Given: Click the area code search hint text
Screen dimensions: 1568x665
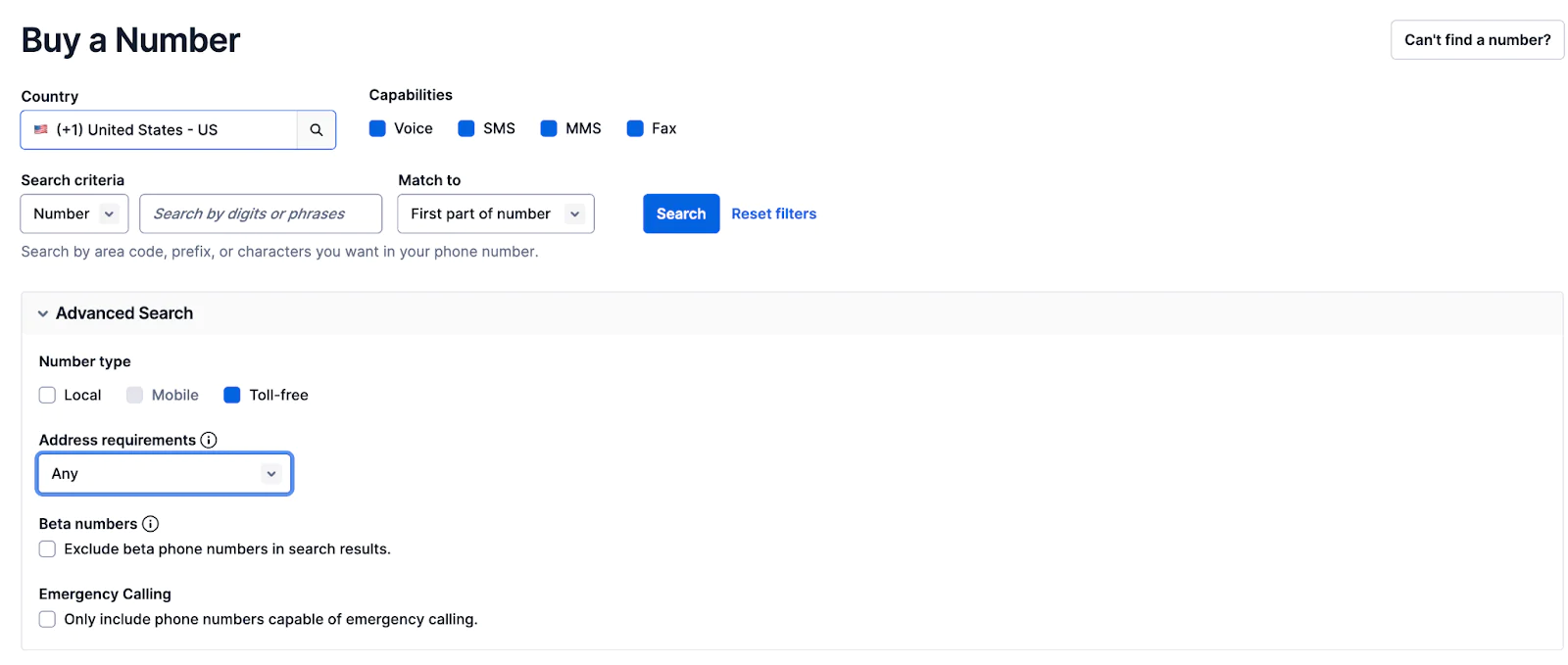Looking at the screenshot, I should 280,252.
